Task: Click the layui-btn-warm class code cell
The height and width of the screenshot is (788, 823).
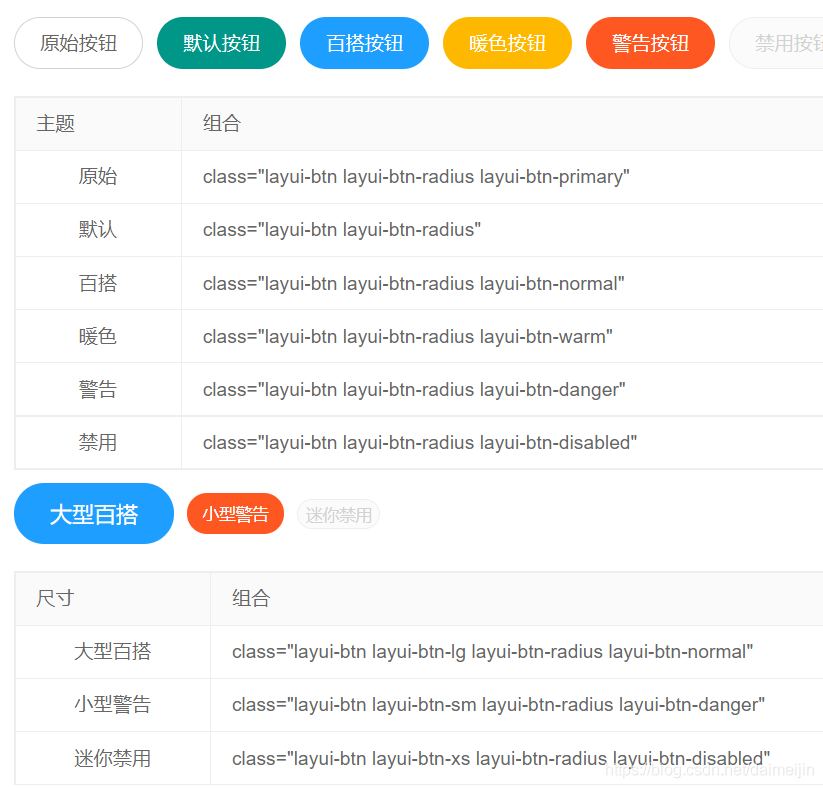Action: pyautogui.click(x=407, y=337)
